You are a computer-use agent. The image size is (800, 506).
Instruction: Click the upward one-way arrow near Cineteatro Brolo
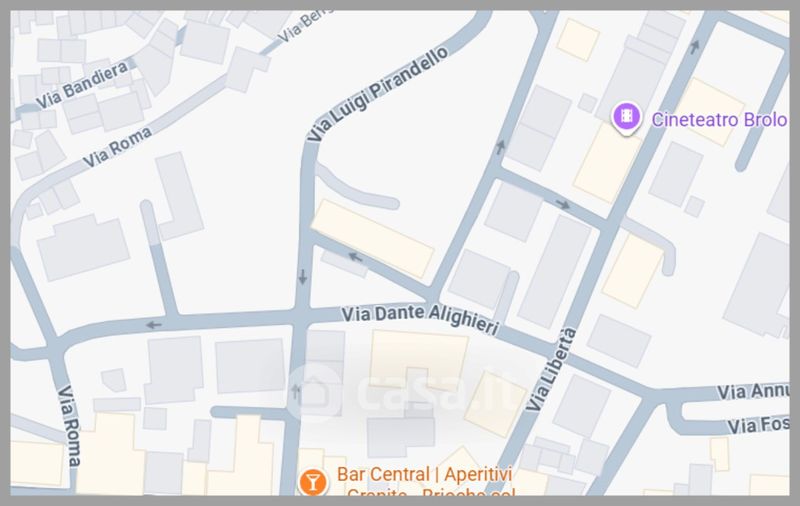click(694, 47)
